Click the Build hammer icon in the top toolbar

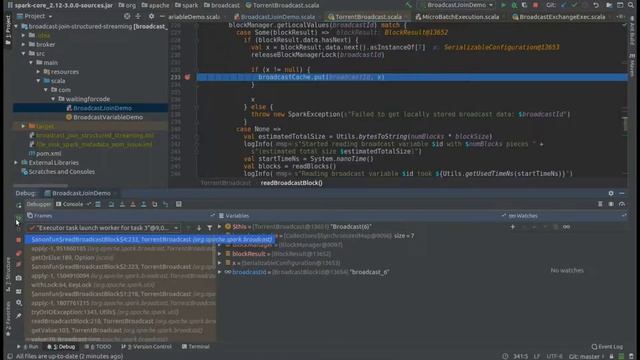click(409, 5)
